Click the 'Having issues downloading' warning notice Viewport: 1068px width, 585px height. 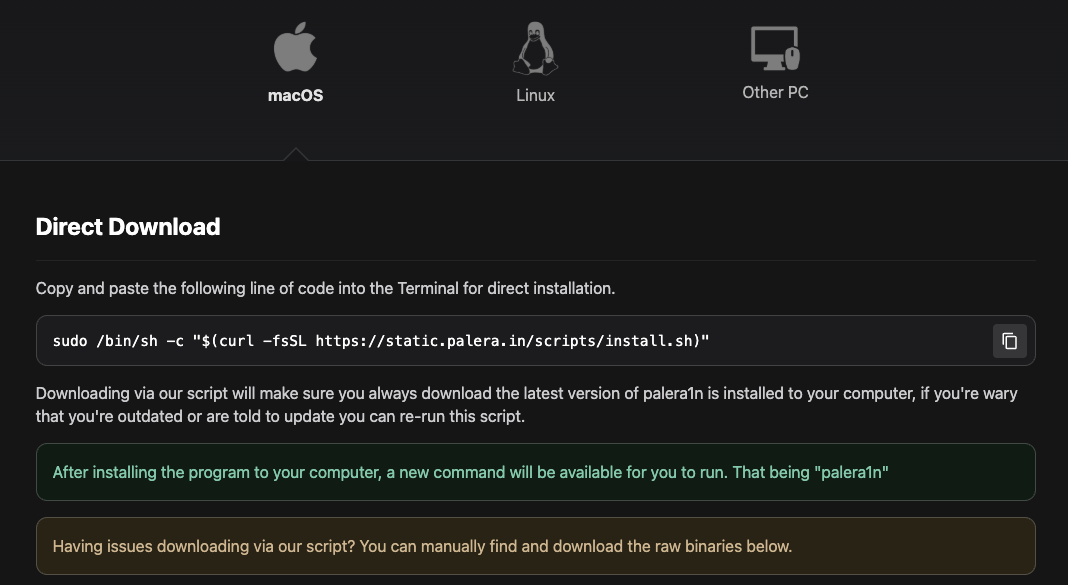pos(535,546)
